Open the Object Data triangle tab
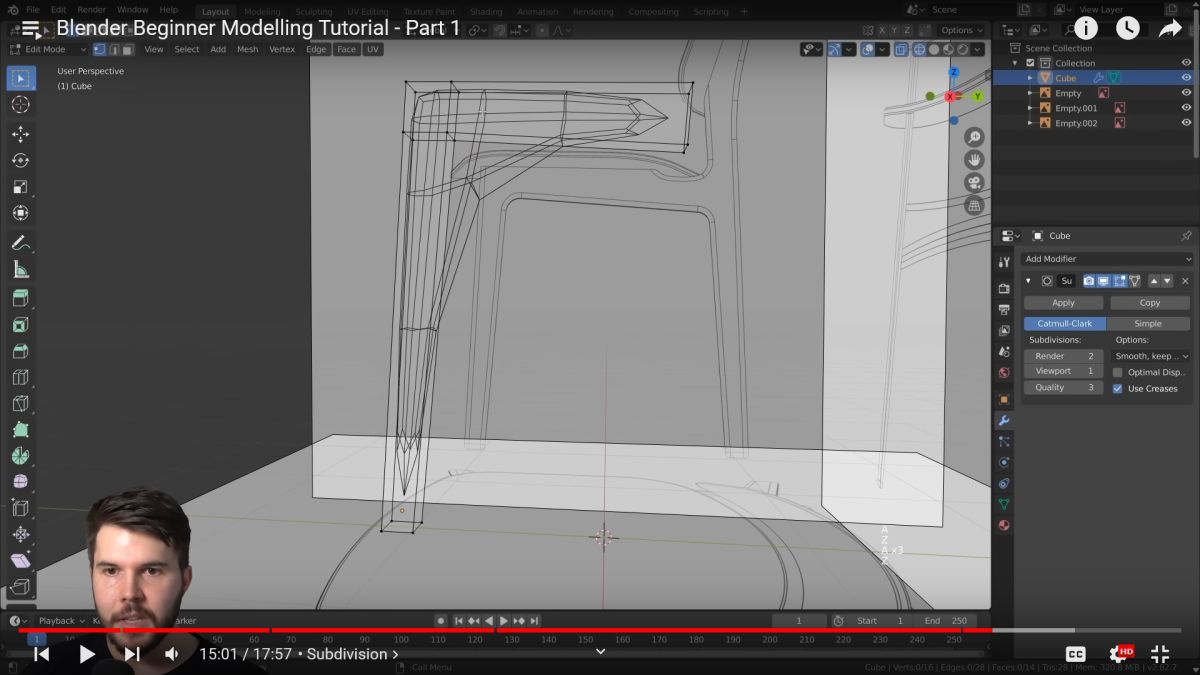The width and height of the screenshot is (1200, 675). pyautogui.click(x=1004, y=504)
